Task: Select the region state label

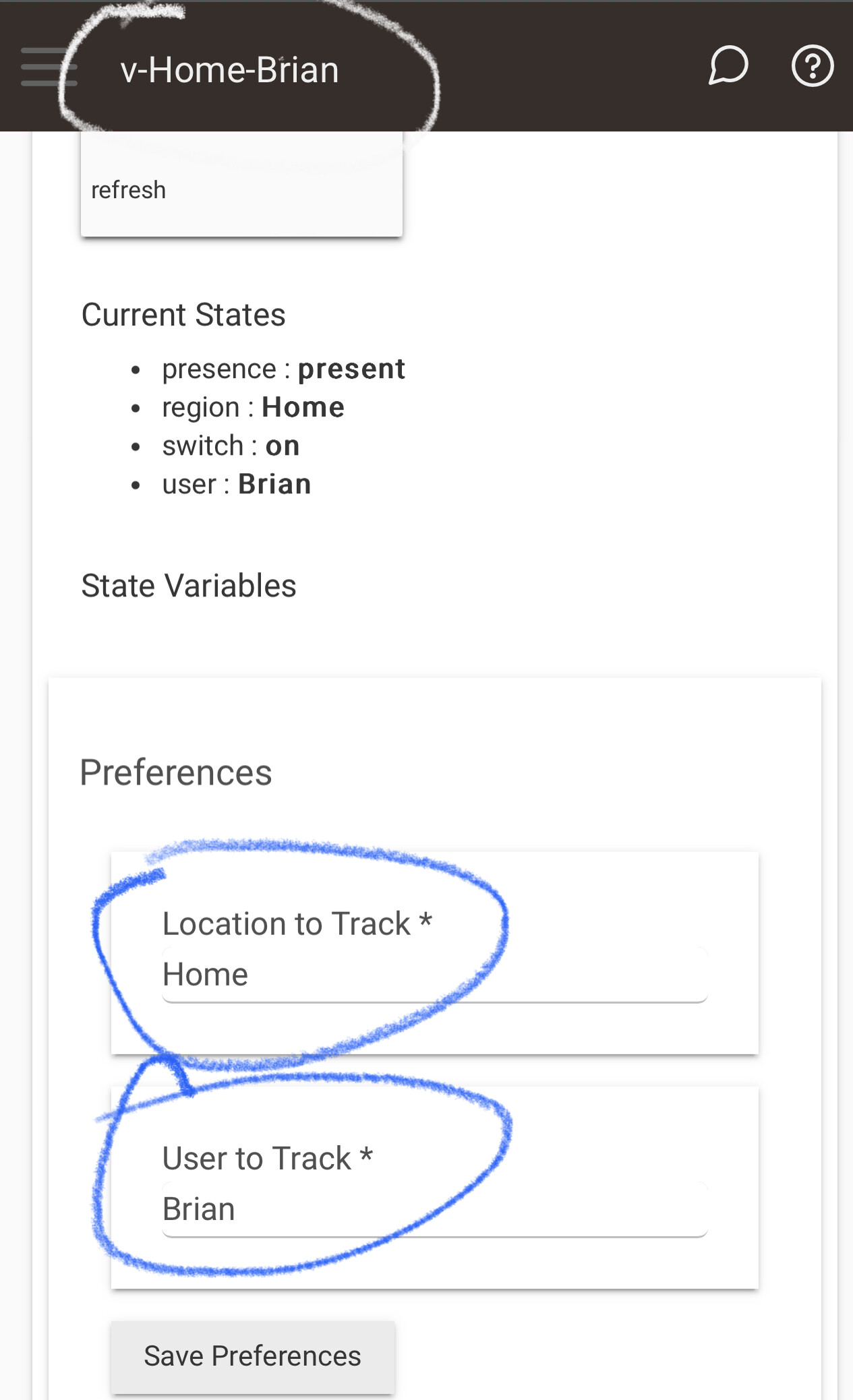Action: click(x=201, y=408)
